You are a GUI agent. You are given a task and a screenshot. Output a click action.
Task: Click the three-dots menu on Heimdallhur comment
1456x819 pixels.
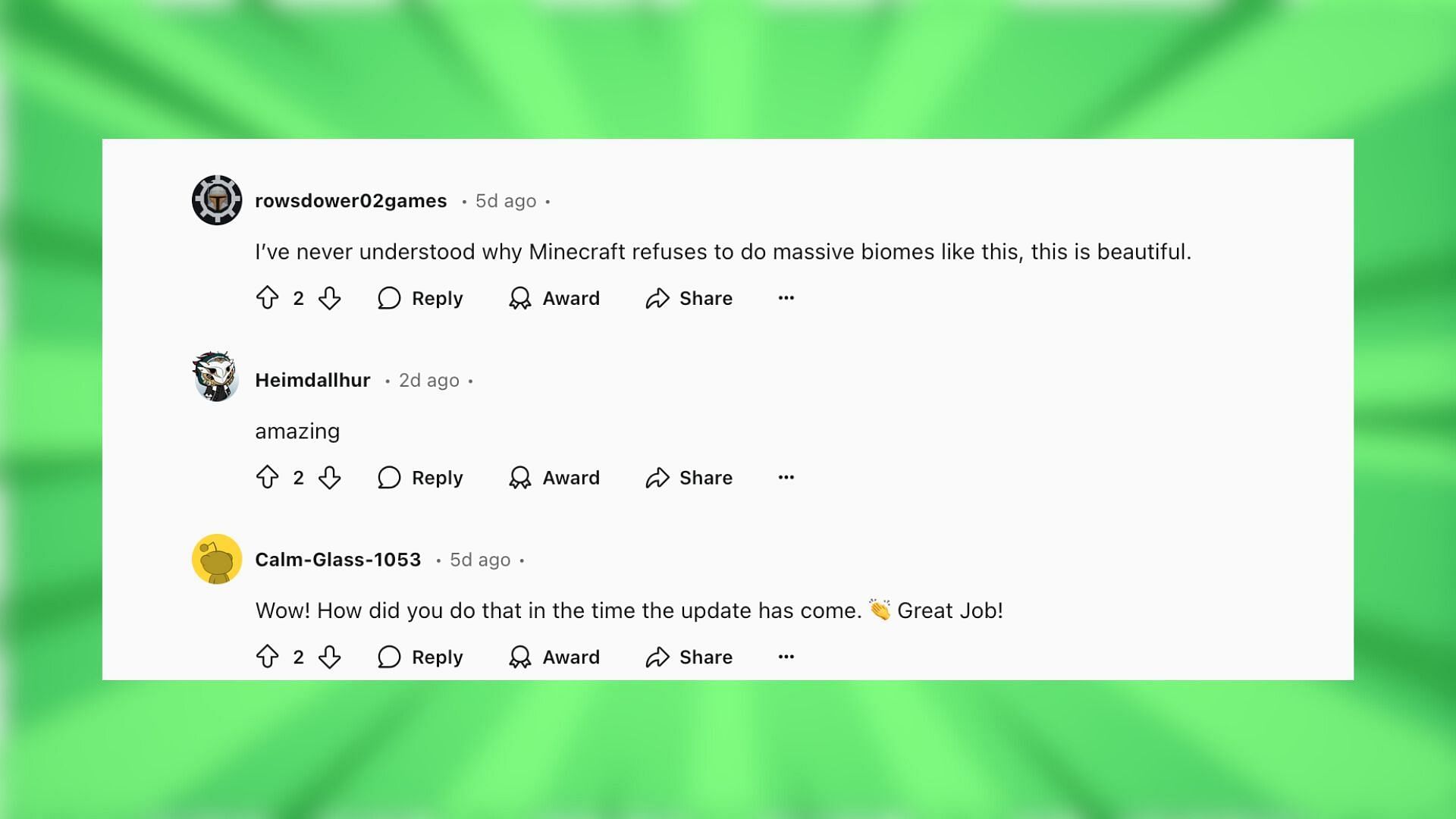pyautogui.click(x=786, y=477)
